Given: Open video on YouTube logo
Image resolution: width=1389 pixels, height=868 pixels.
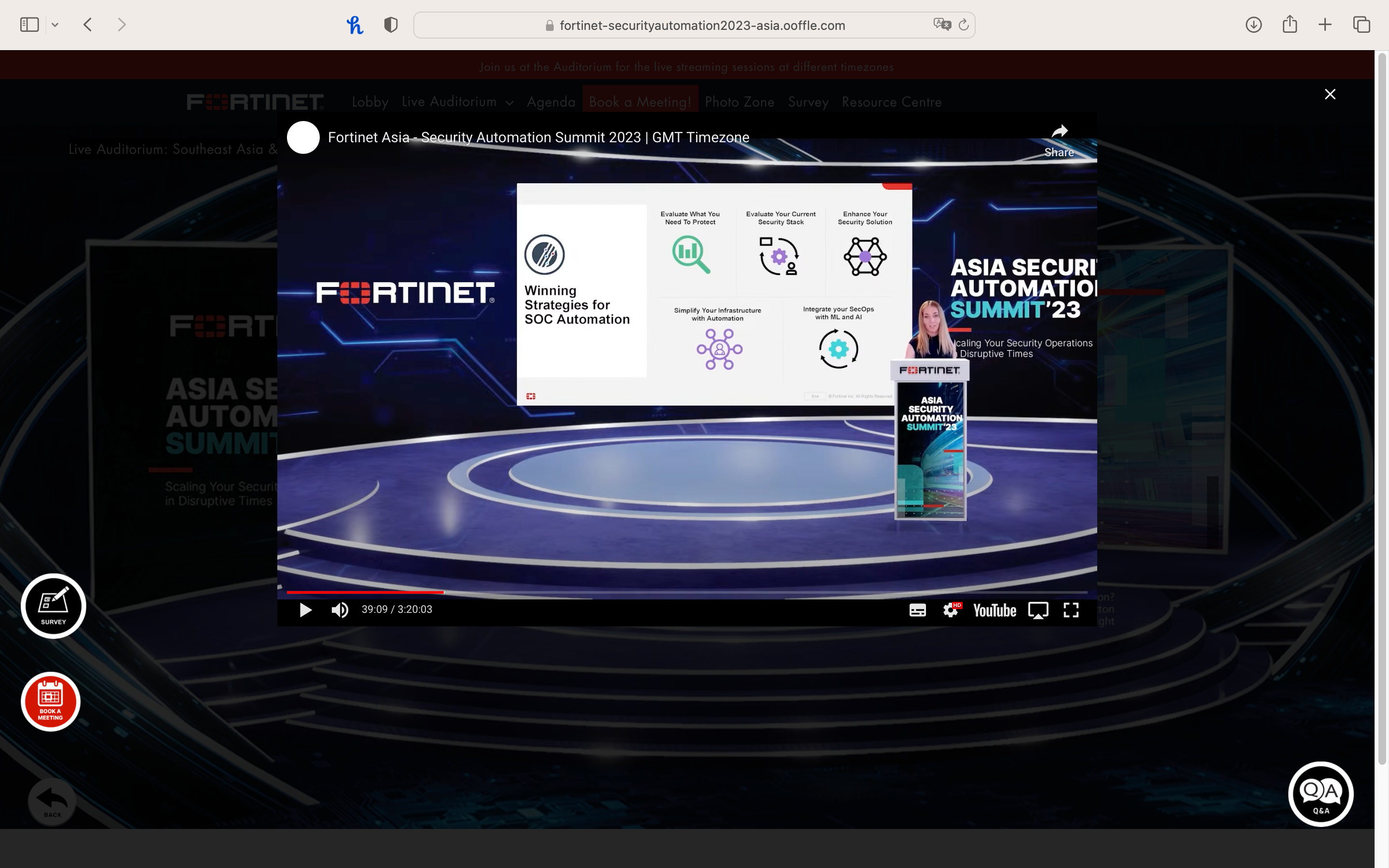Looking at the screenshot, I should [994, 610].
